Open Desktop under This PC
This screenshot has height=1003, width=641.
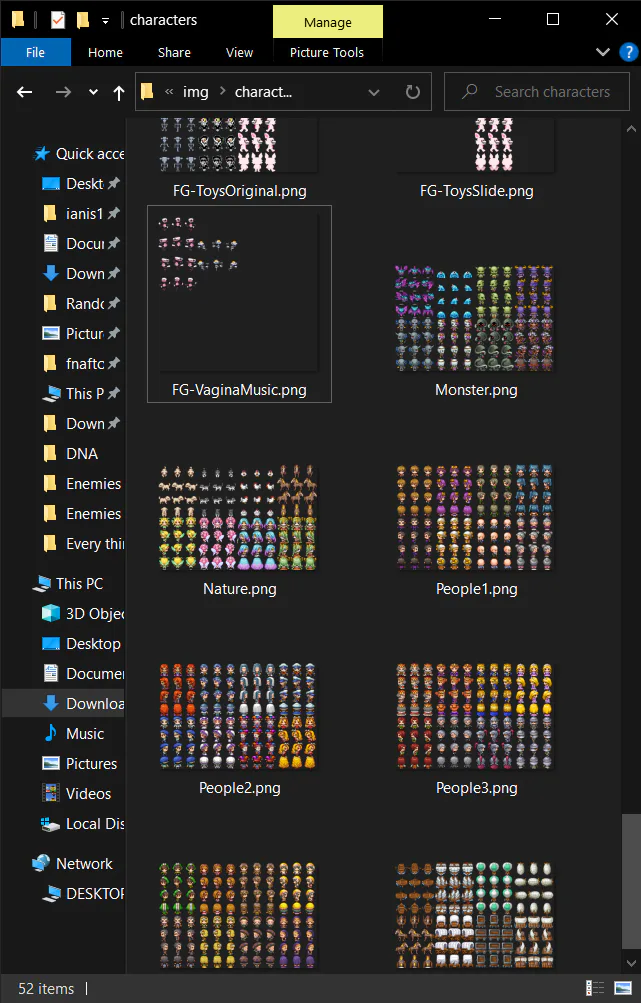82,644
